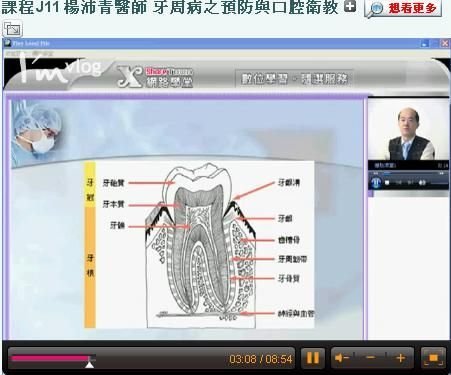Decrease volume with the minus button
Viewport: 451px width, 375px height.
click(370, 358)
